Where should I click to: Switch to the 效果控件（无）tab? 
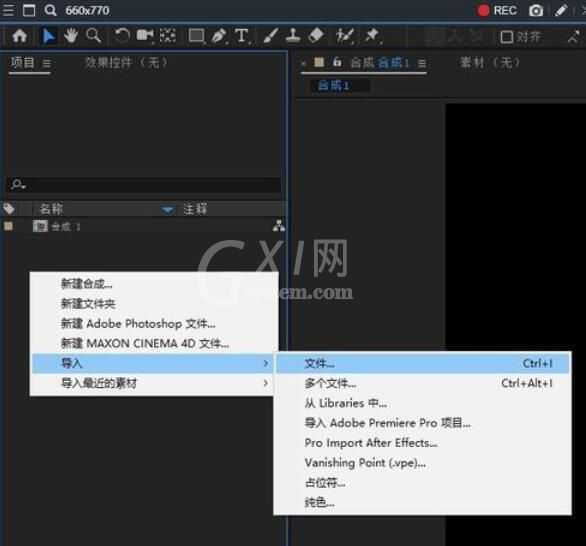pos(126,62)
